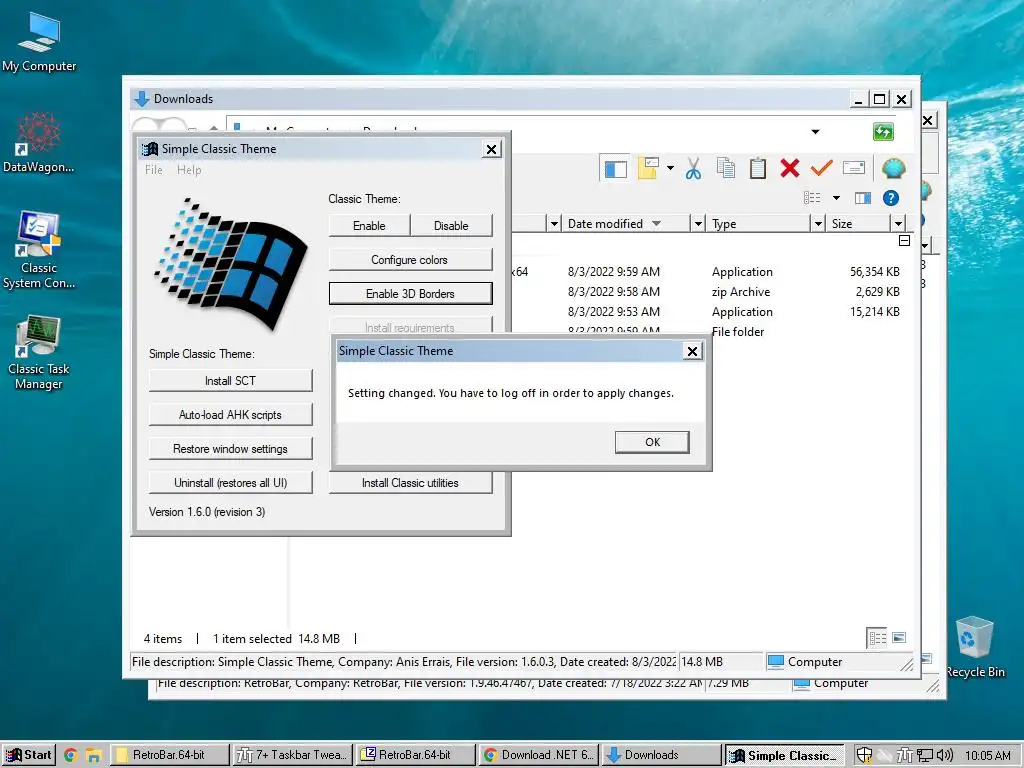Select the row dated 8/3/2022 9:59 AM
The width and height of the screenshot is (1024, 768).
pos(709,272)
